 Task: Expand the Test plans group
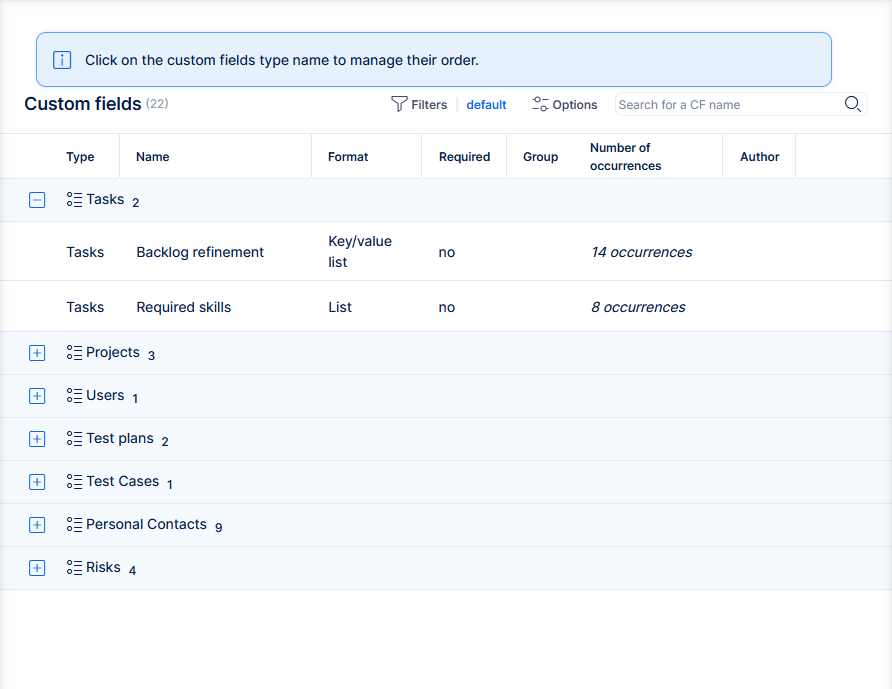pos(37,439)
